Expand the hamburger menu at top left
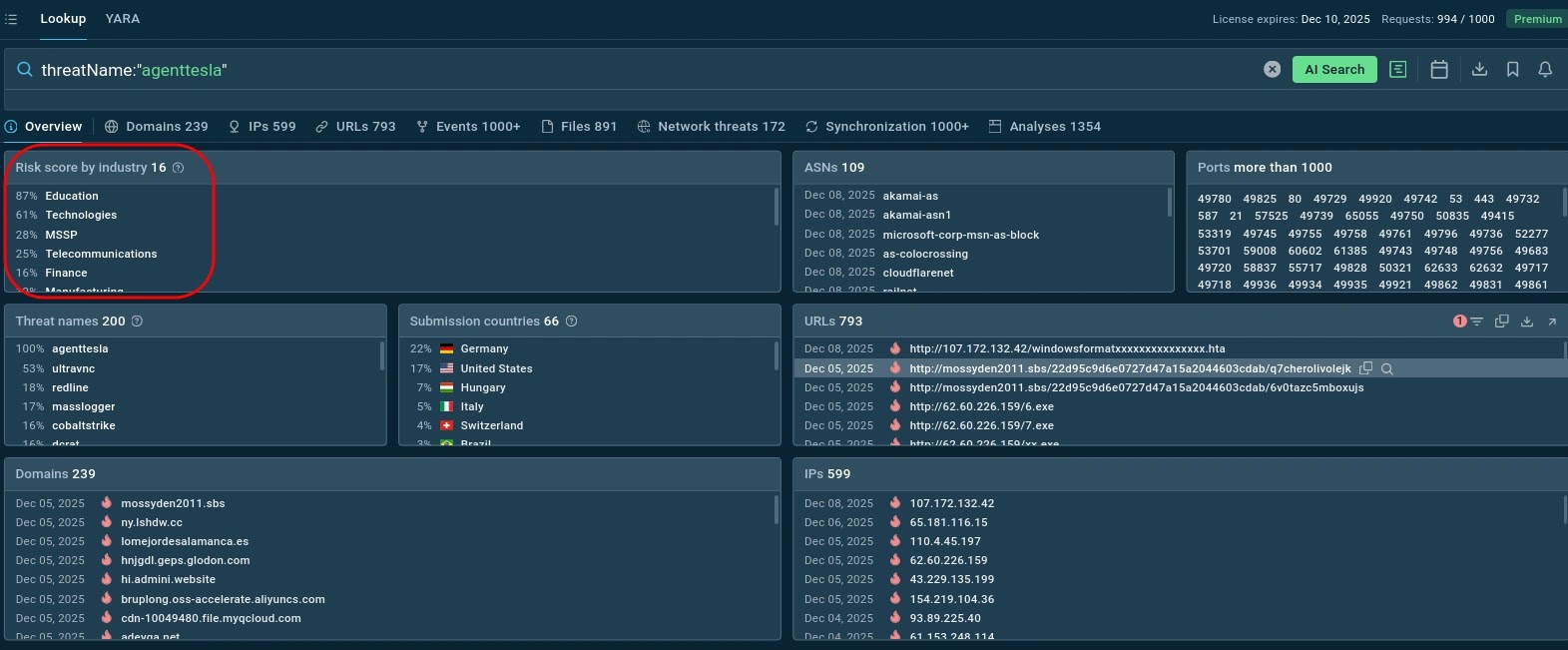Viewport: 1568px width, 650px height. [x=11, y=19]
